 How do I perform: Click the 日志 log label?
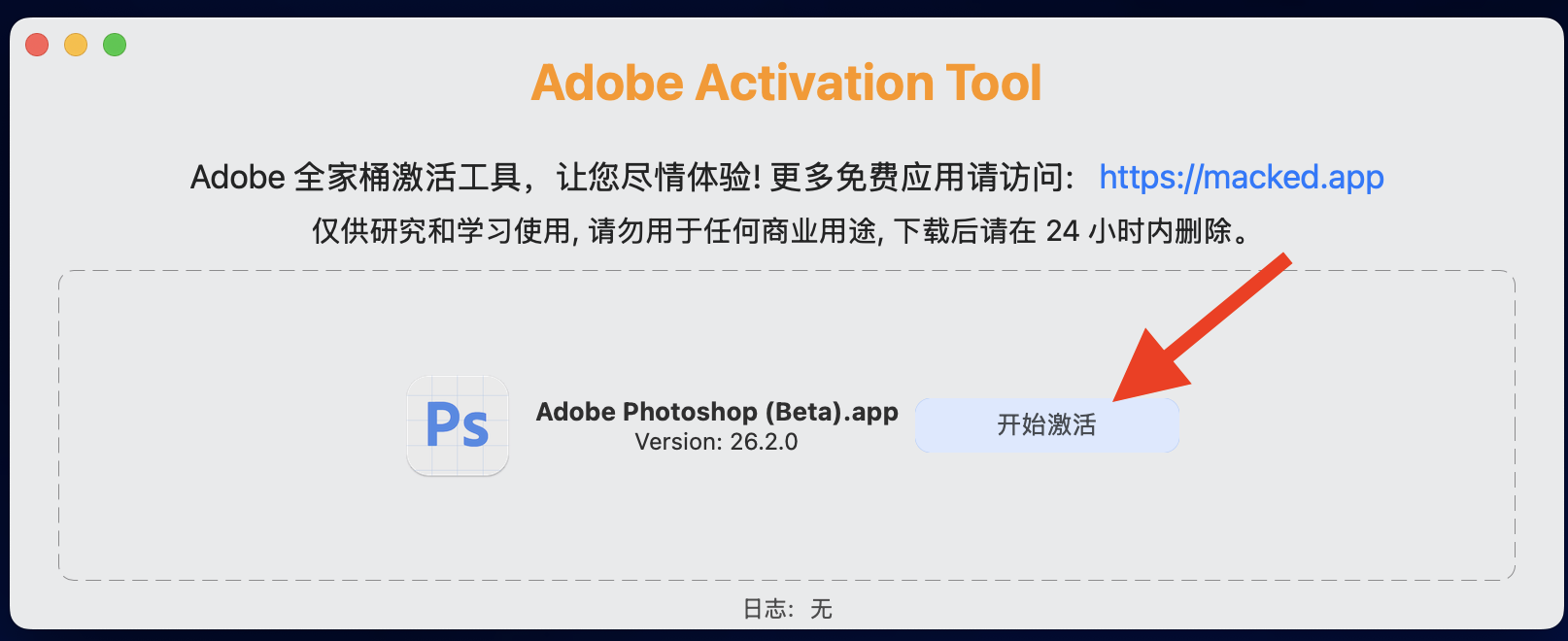point(765,609)
